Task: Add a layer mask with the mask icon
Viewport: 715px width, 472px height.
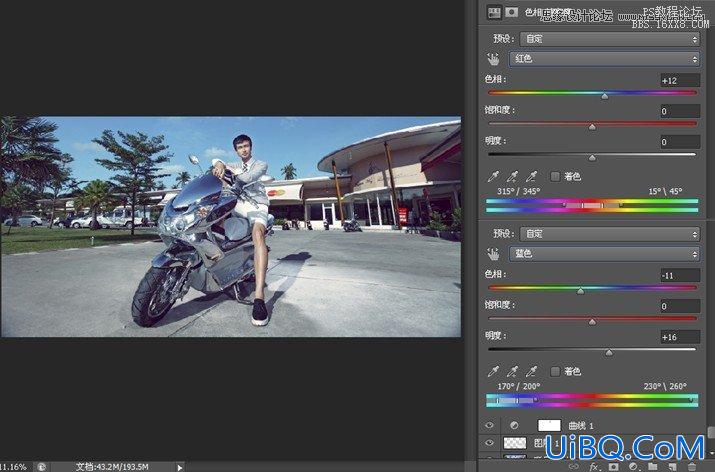Action: pos(614,467)
